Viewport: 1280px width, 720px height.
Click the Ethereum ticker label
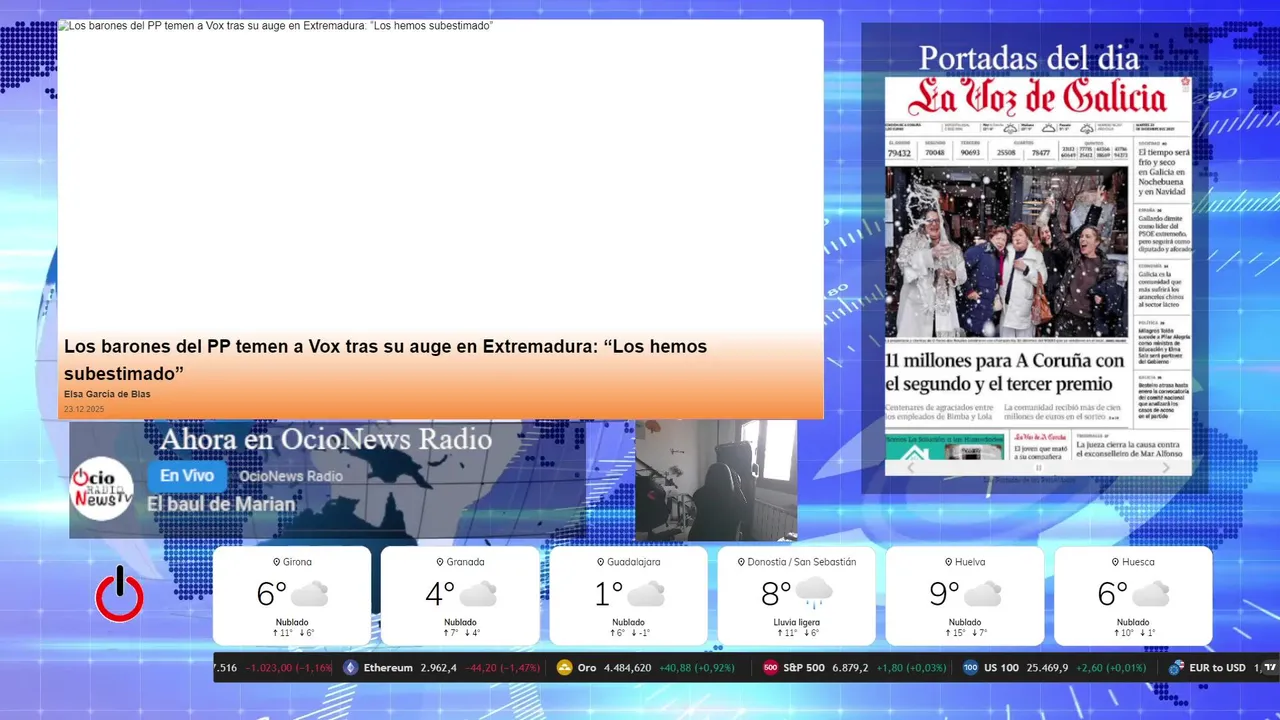click(388, 668)
